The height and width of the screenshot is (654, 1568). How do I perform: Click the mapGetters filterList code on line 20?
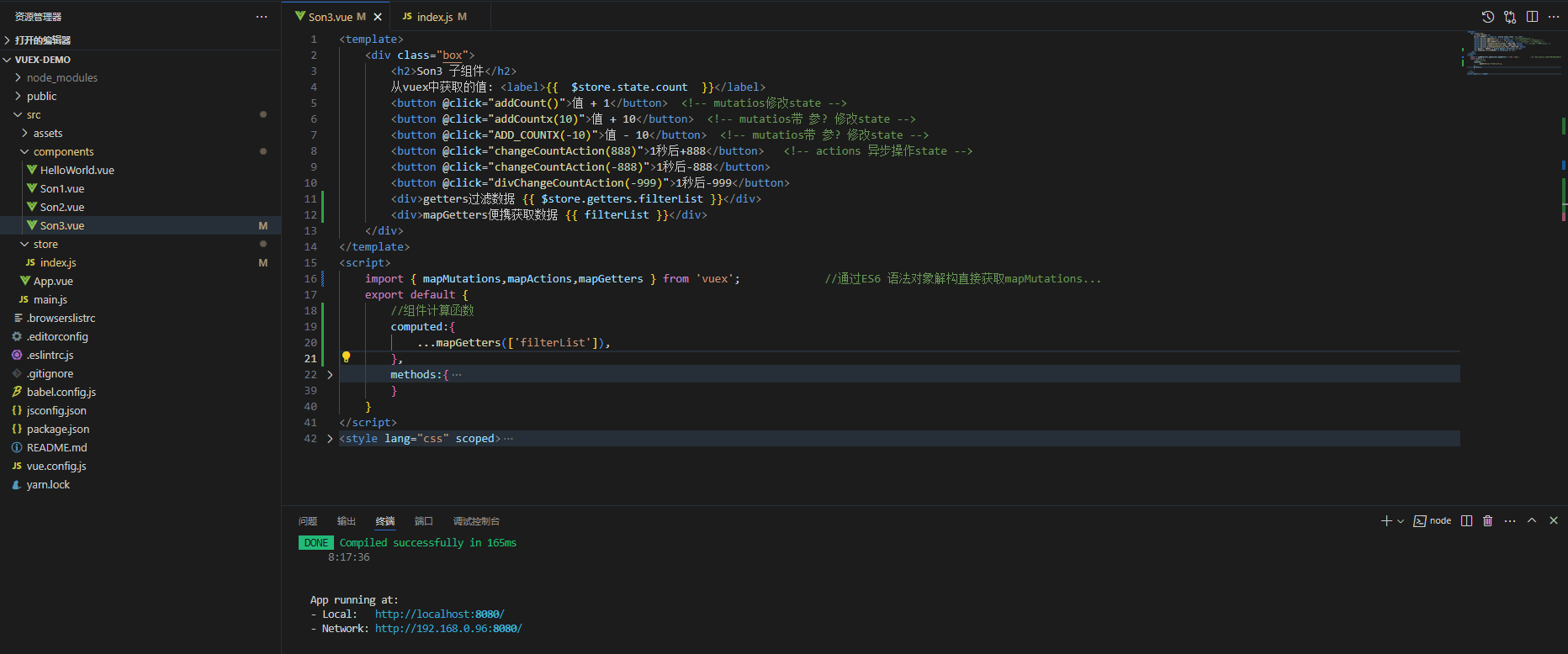514,343
